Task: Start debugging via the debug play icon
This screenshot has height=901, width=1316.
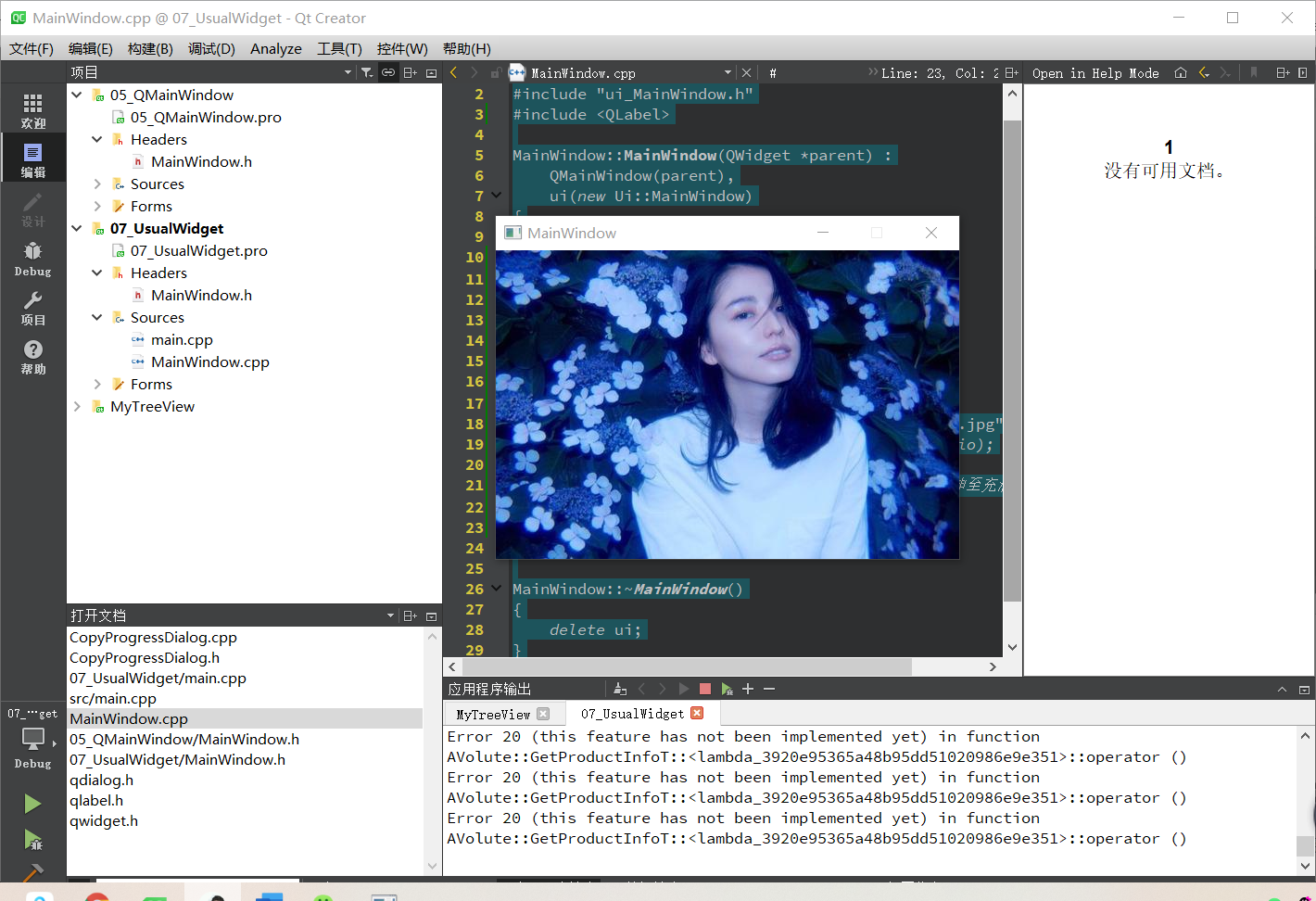Action: click(x=33, y=841)
